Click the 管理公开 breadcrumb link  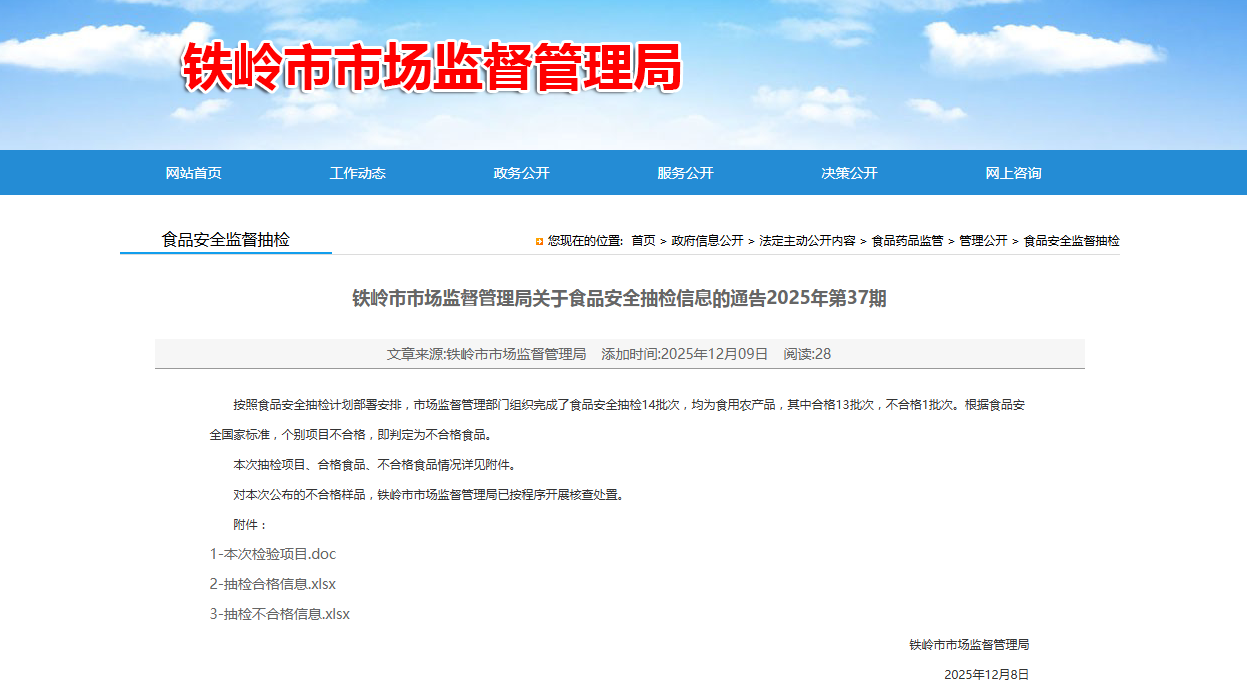pos(984,241)
